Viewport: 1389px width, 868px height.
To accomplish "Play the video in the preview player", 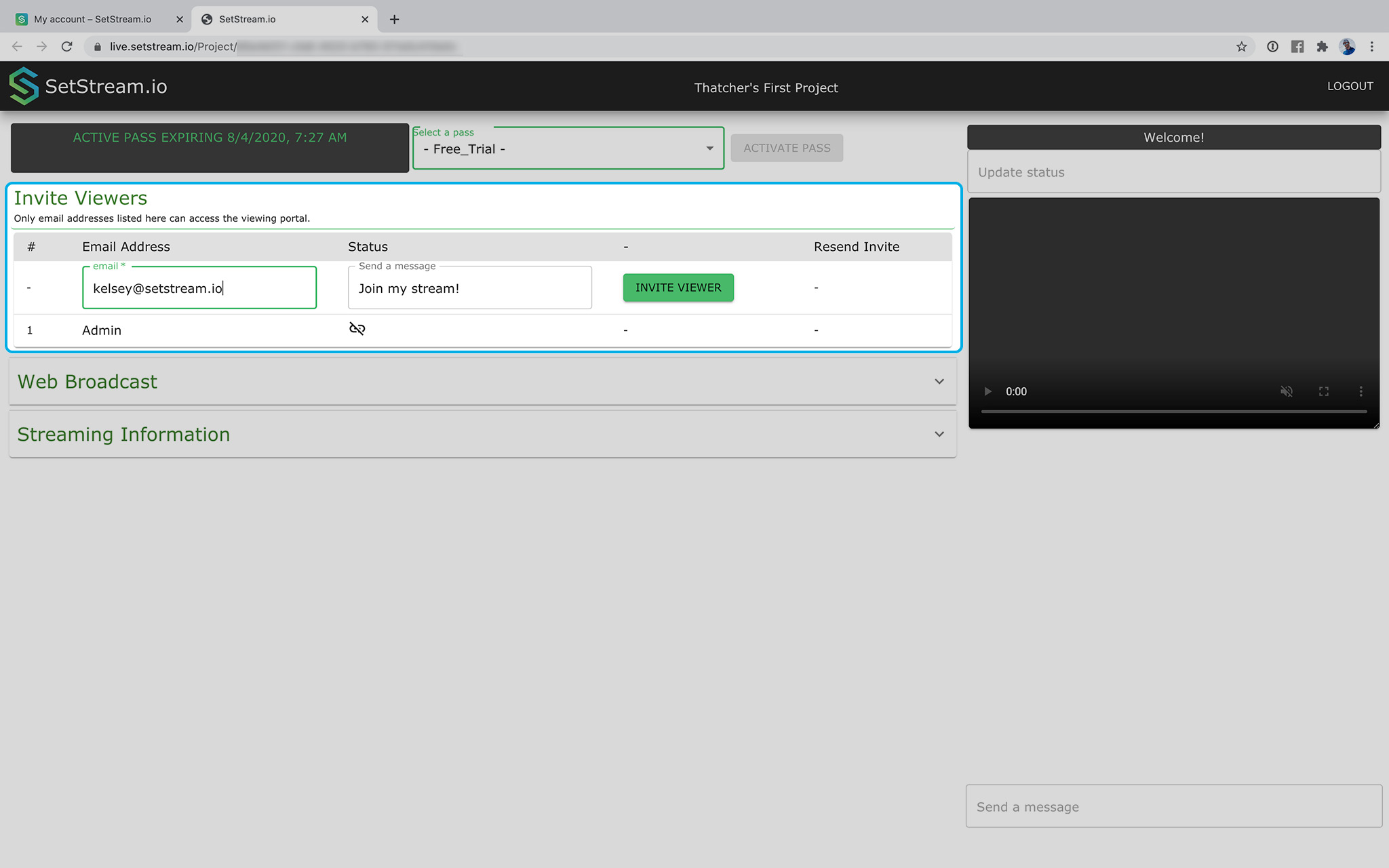I will coord(987,391).
